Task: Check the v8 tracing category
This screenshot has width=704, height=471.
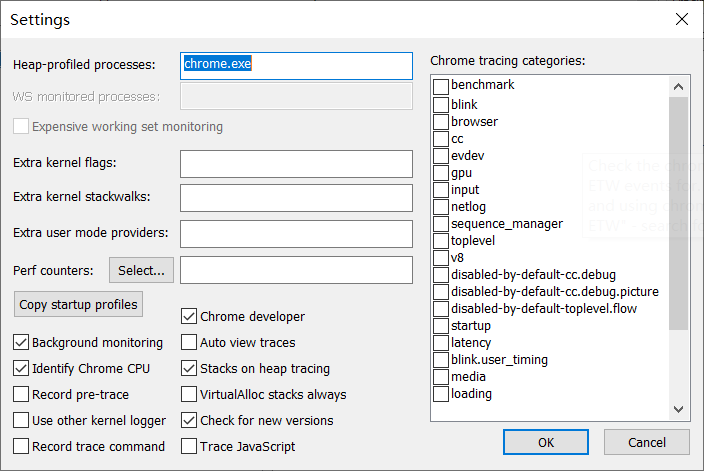Action: coord(441,258)
